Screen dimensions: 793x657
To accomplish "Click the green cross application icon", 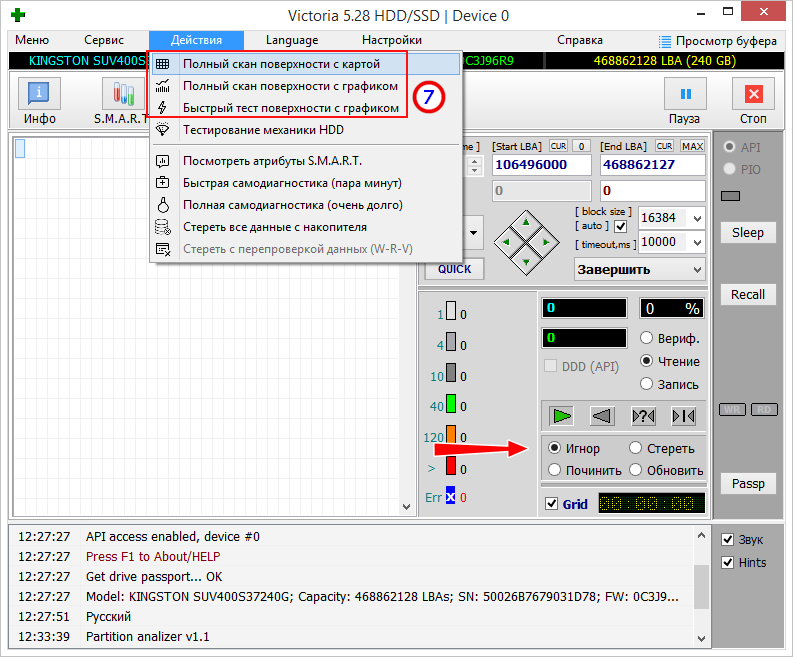I will (18, 15).
